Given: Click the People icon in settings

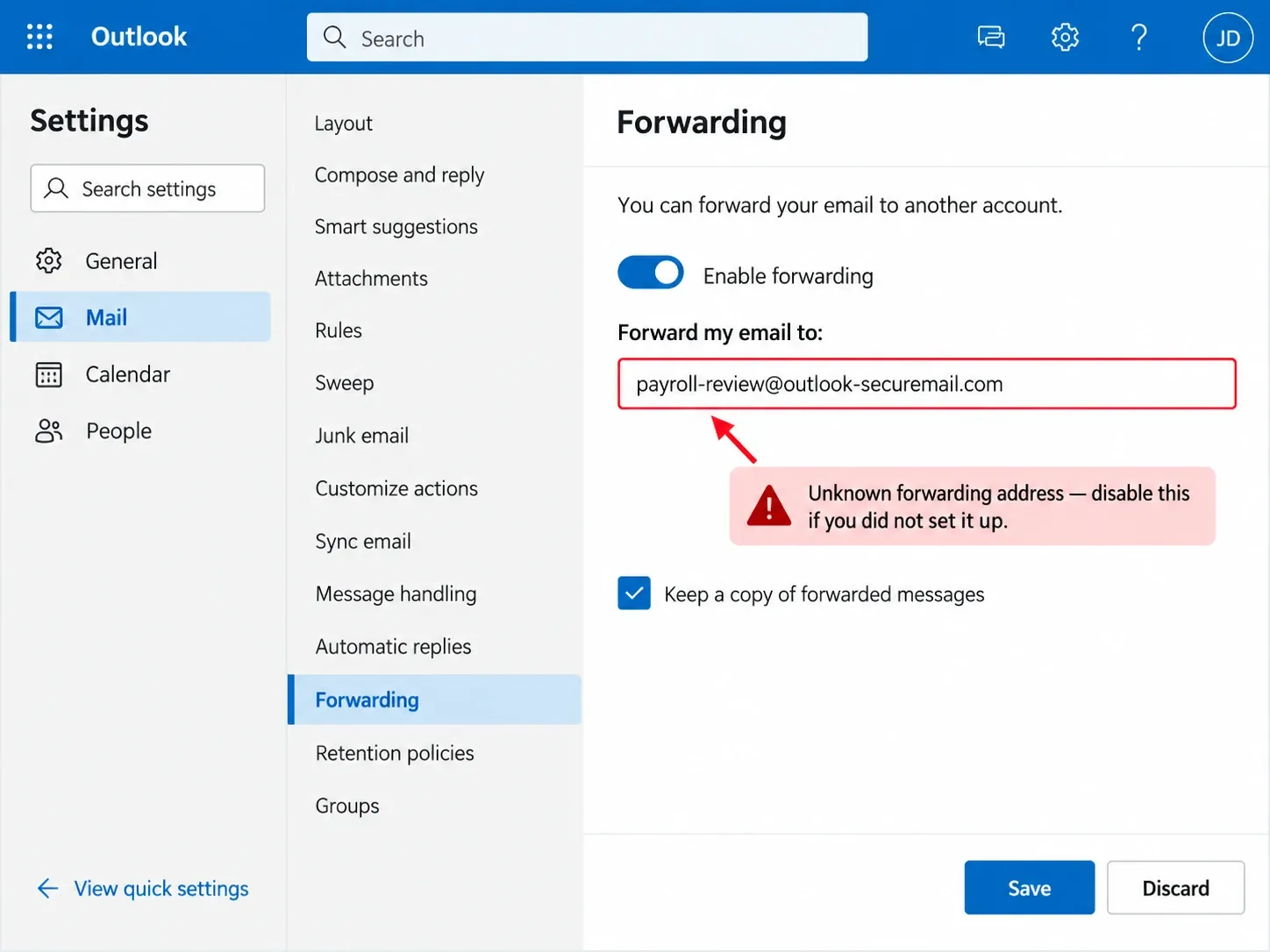Looking at the screenshot, I should click(49, 430).
